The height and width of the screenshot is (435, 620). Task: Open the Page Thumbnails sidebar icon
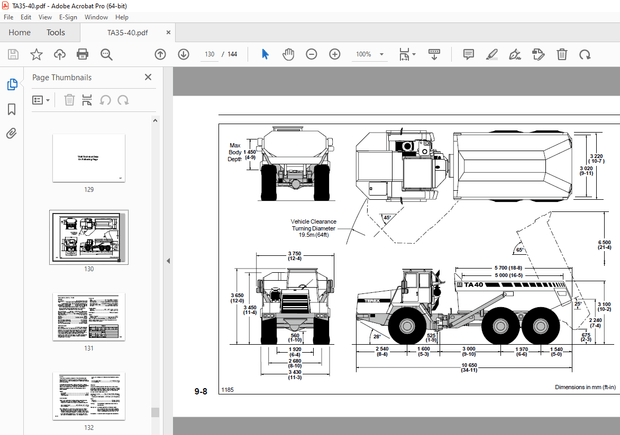[12, 84]
